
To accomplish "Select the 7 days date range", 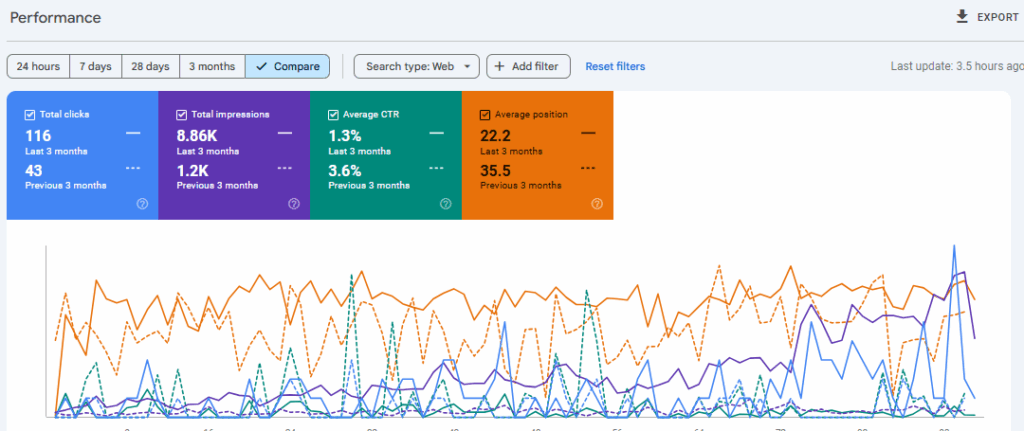I will (95, 67).
